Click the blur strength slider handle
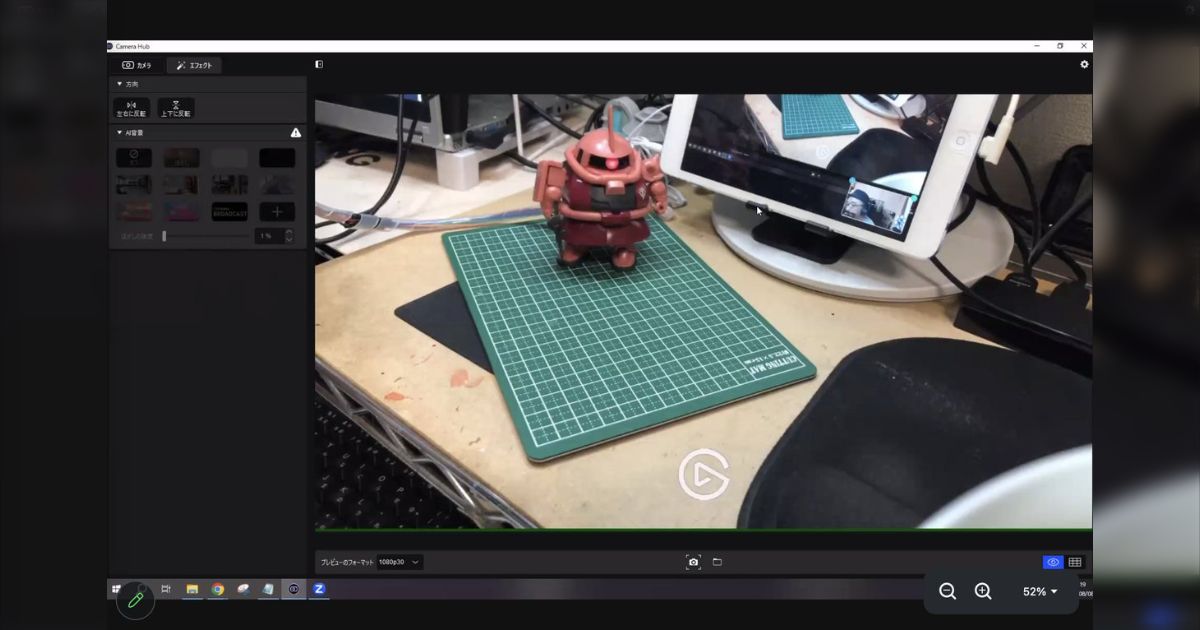The height and width of the screenshot is (630, 1200). tap(164, 236)
